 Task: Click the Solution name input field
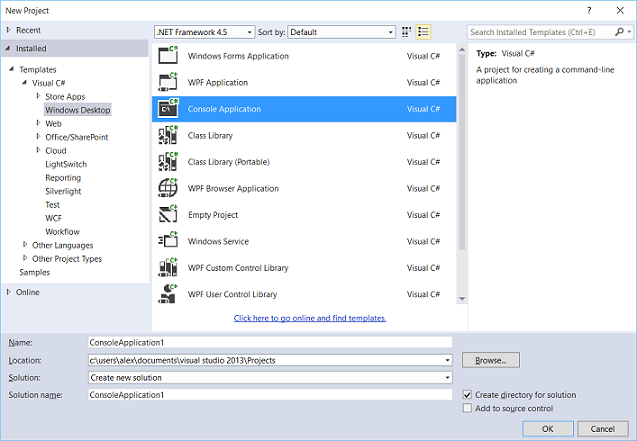click(270, 395)
